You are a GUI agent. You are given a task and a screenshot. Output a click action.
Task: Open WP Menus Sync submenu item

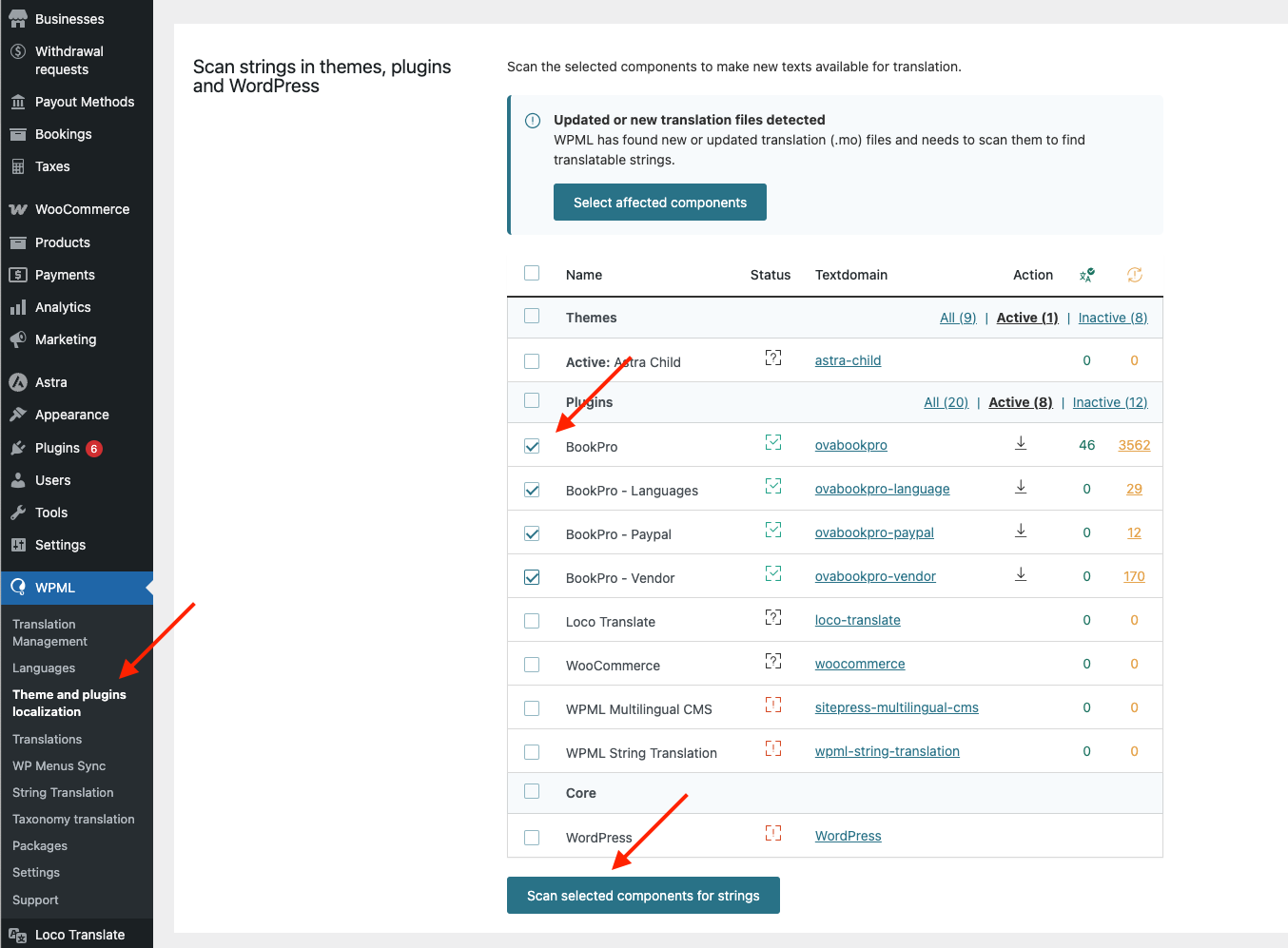(x=59, y=766)
